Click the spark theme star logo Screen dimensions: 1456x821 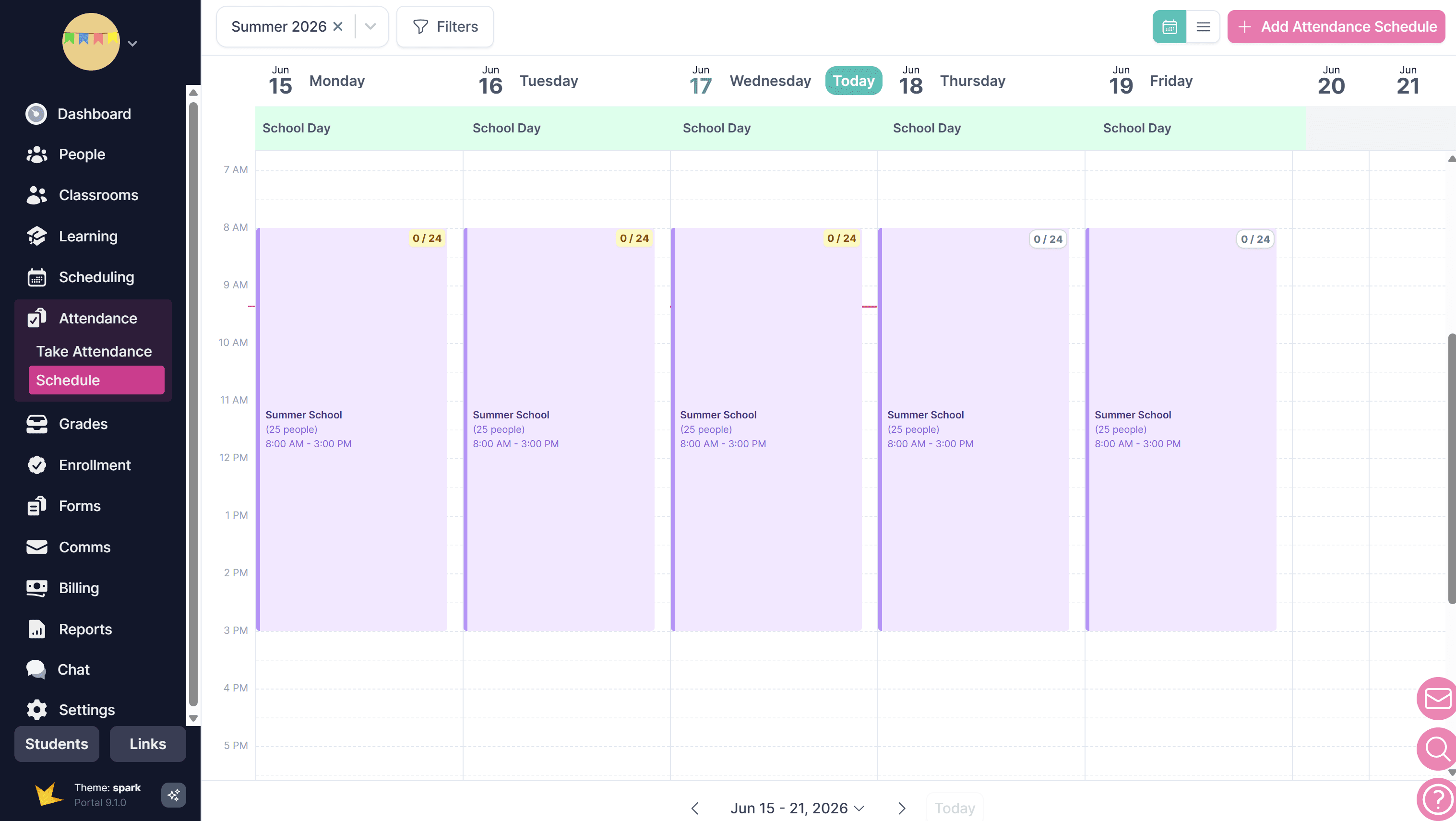coord(48,794)
